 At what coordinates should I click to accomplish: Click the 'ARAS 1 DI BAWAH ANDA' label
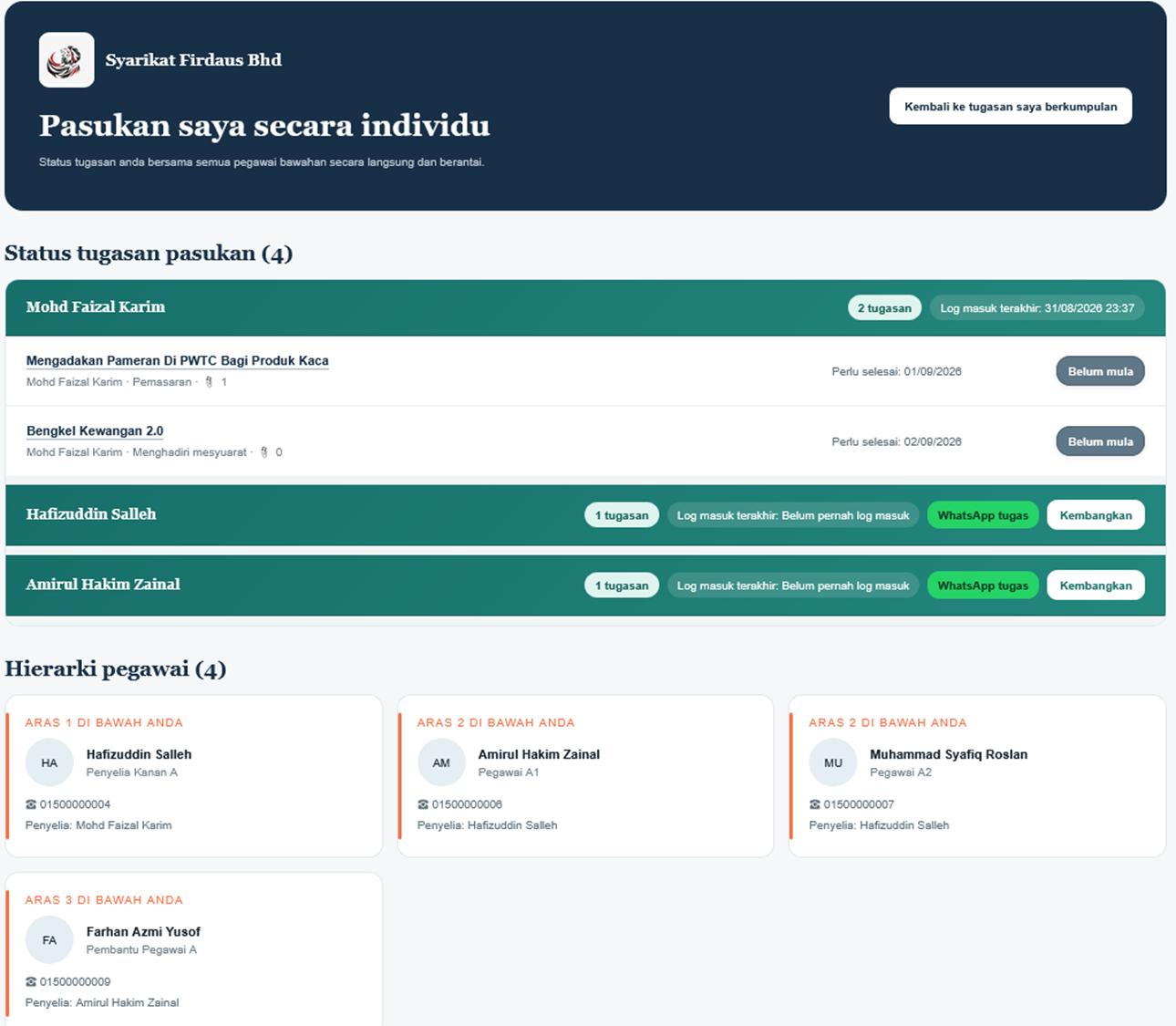tap(104, 722)
